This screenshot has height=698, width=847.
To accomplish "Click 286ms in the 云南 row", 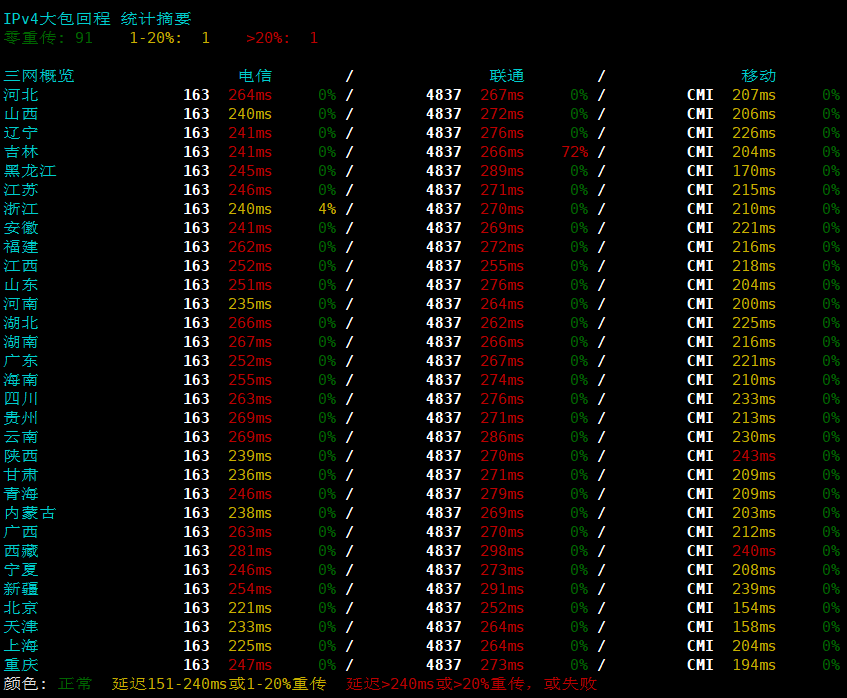I will (x=502, y=437).
